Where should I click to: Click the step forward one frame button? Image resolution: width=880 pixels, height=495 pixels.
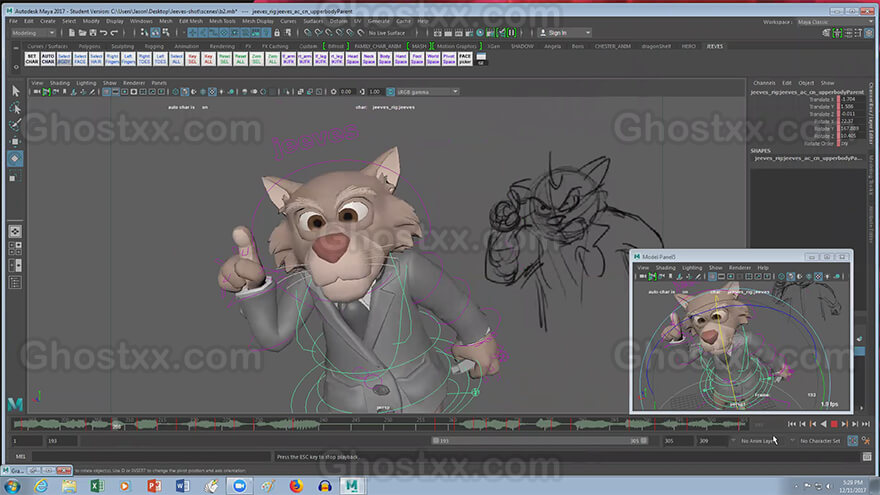click(x=855, y=425)
